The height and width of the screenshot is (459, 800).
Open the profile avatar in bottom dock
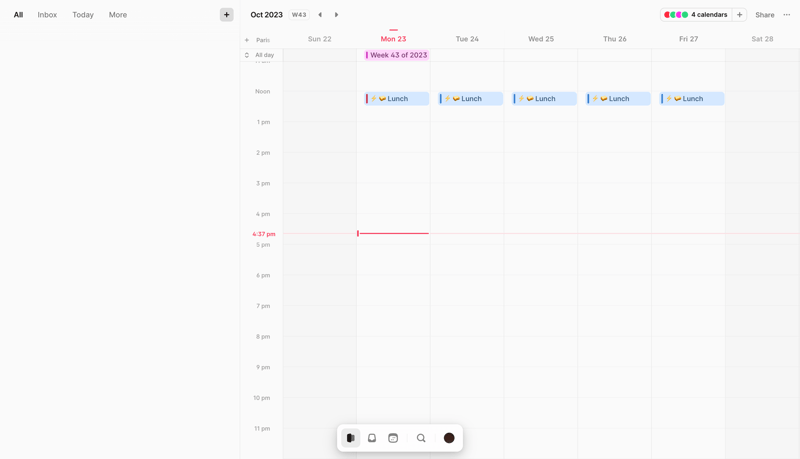[449, 438]
